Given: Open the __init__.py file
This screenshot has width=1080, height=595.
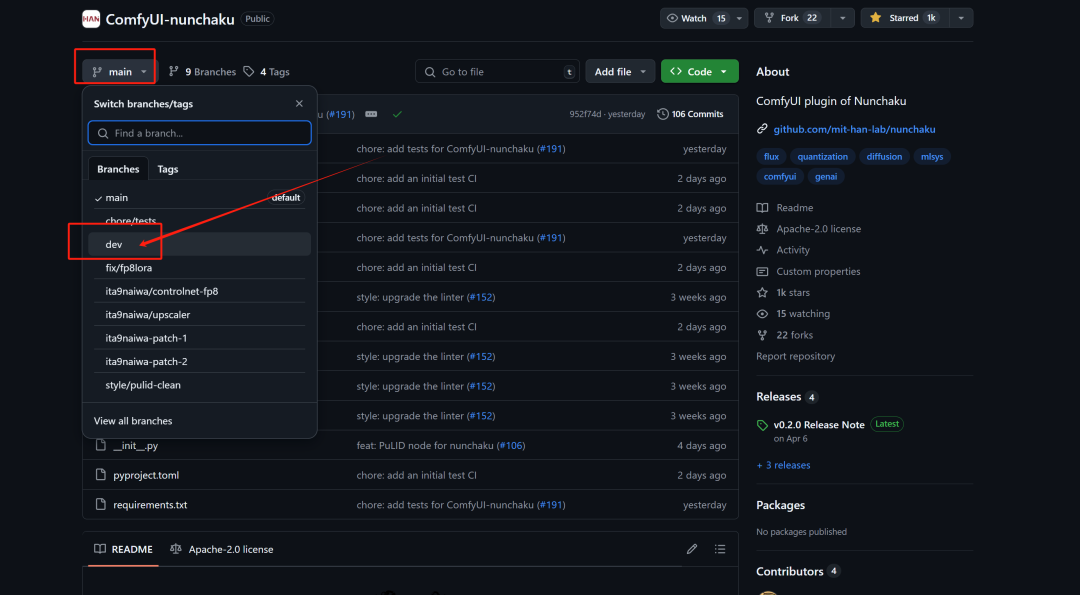Looking at the screenshot, I should point(136,446).
